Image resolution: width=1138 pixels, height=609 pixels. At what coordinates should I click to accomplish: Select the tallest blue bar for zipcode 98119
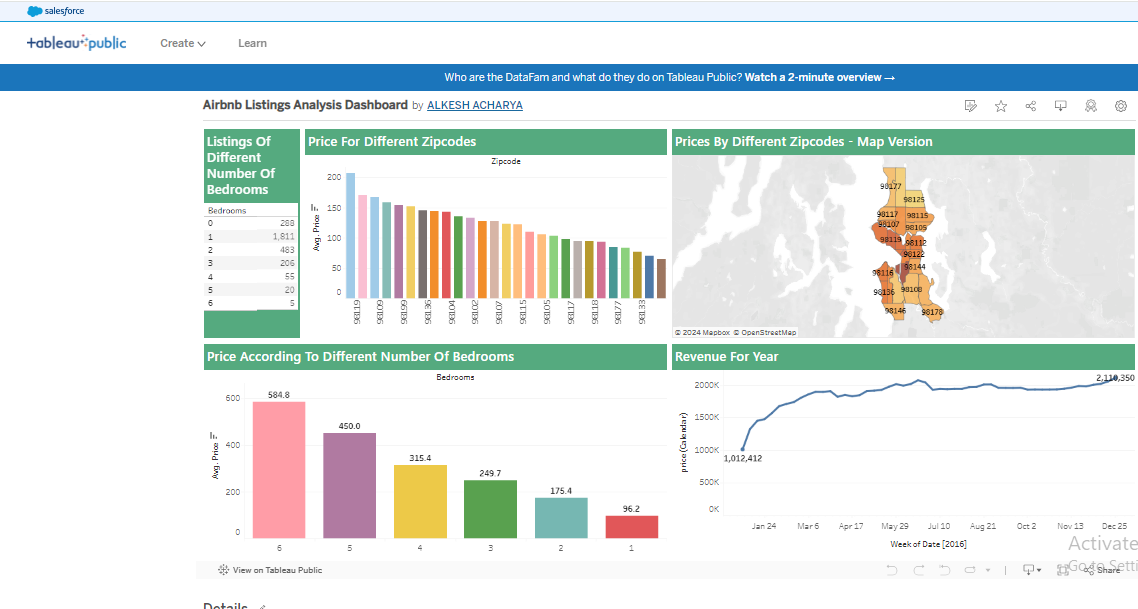coord(350,235)
